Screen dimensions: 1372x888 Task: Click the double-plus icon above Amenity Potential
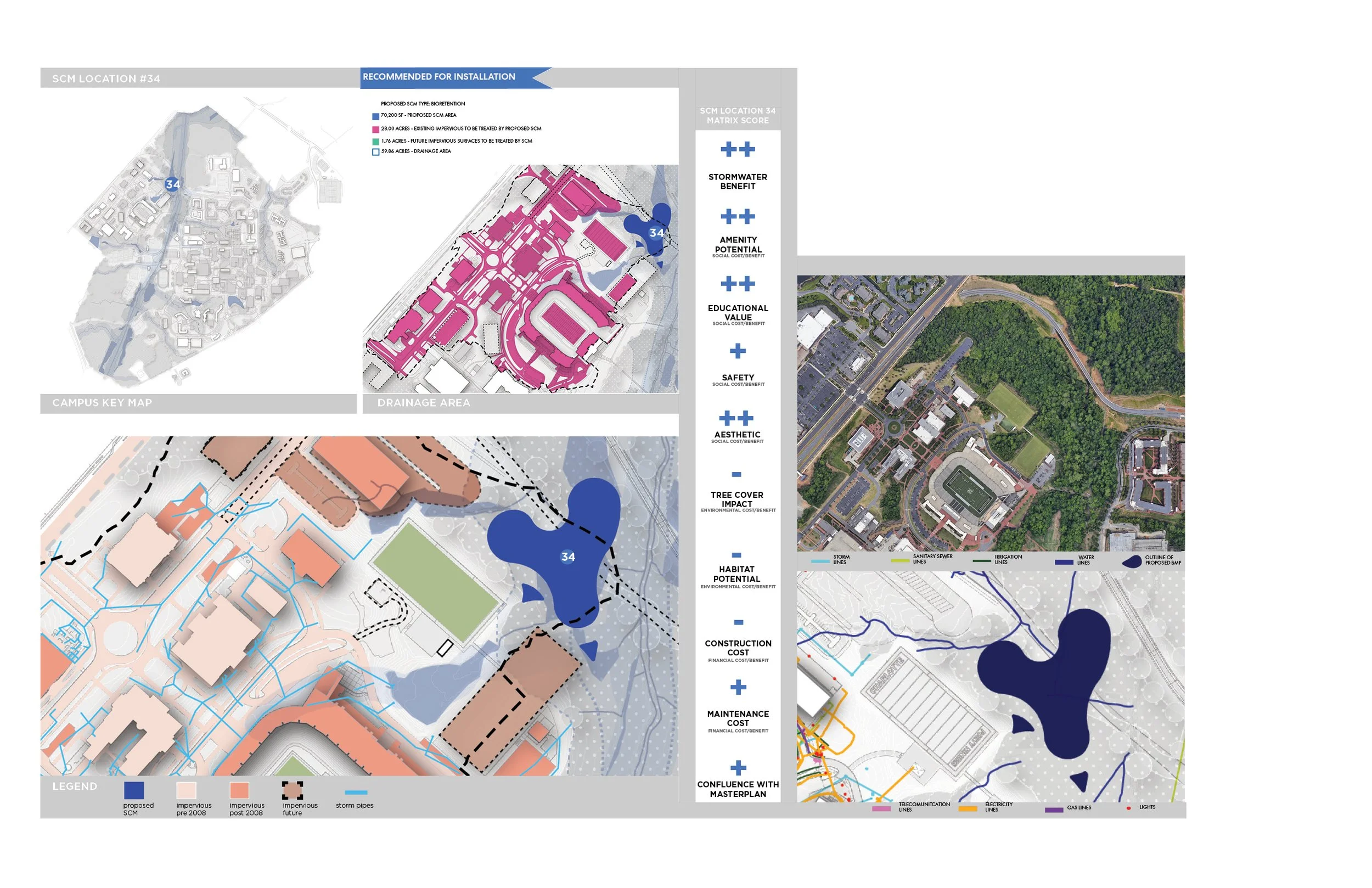point(737,216)
